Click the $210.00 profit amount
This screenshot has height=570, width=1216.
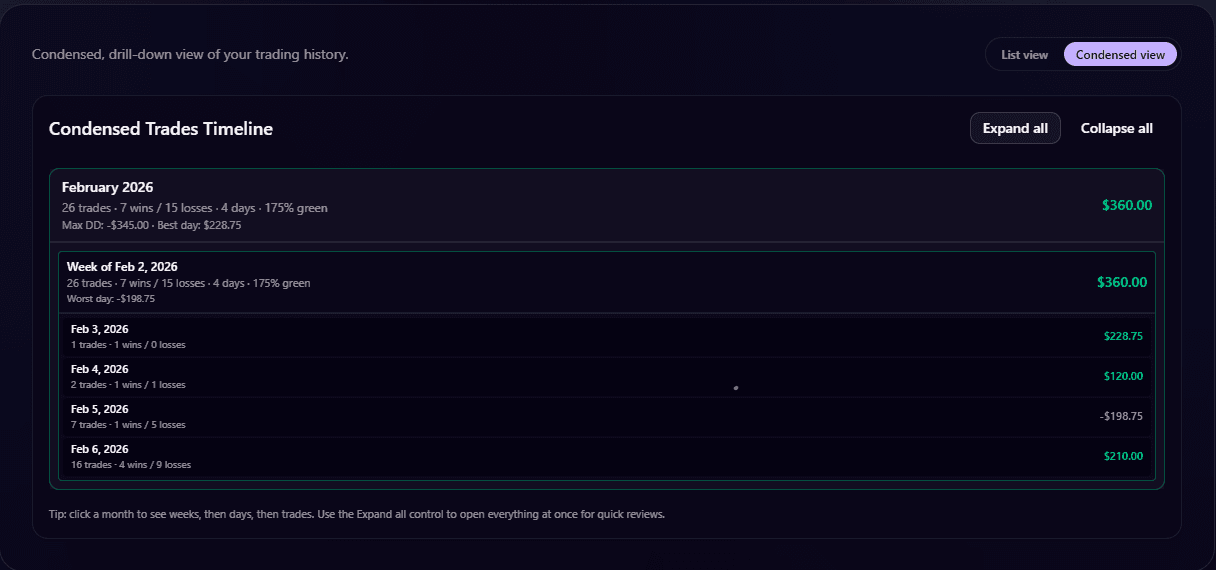coord(1123,456)
